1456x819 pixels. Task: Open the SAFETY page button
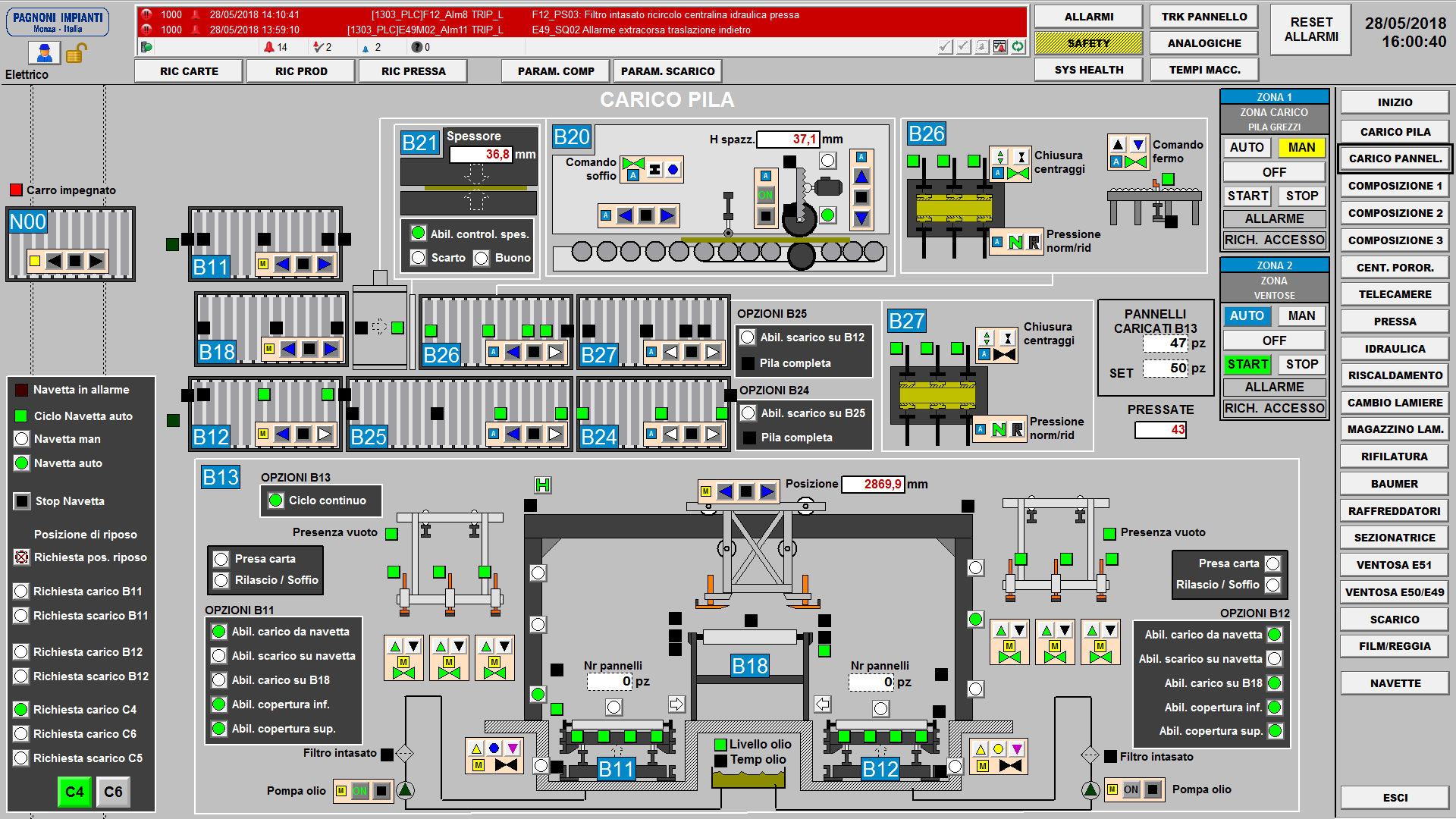(x=1088, y=43)
